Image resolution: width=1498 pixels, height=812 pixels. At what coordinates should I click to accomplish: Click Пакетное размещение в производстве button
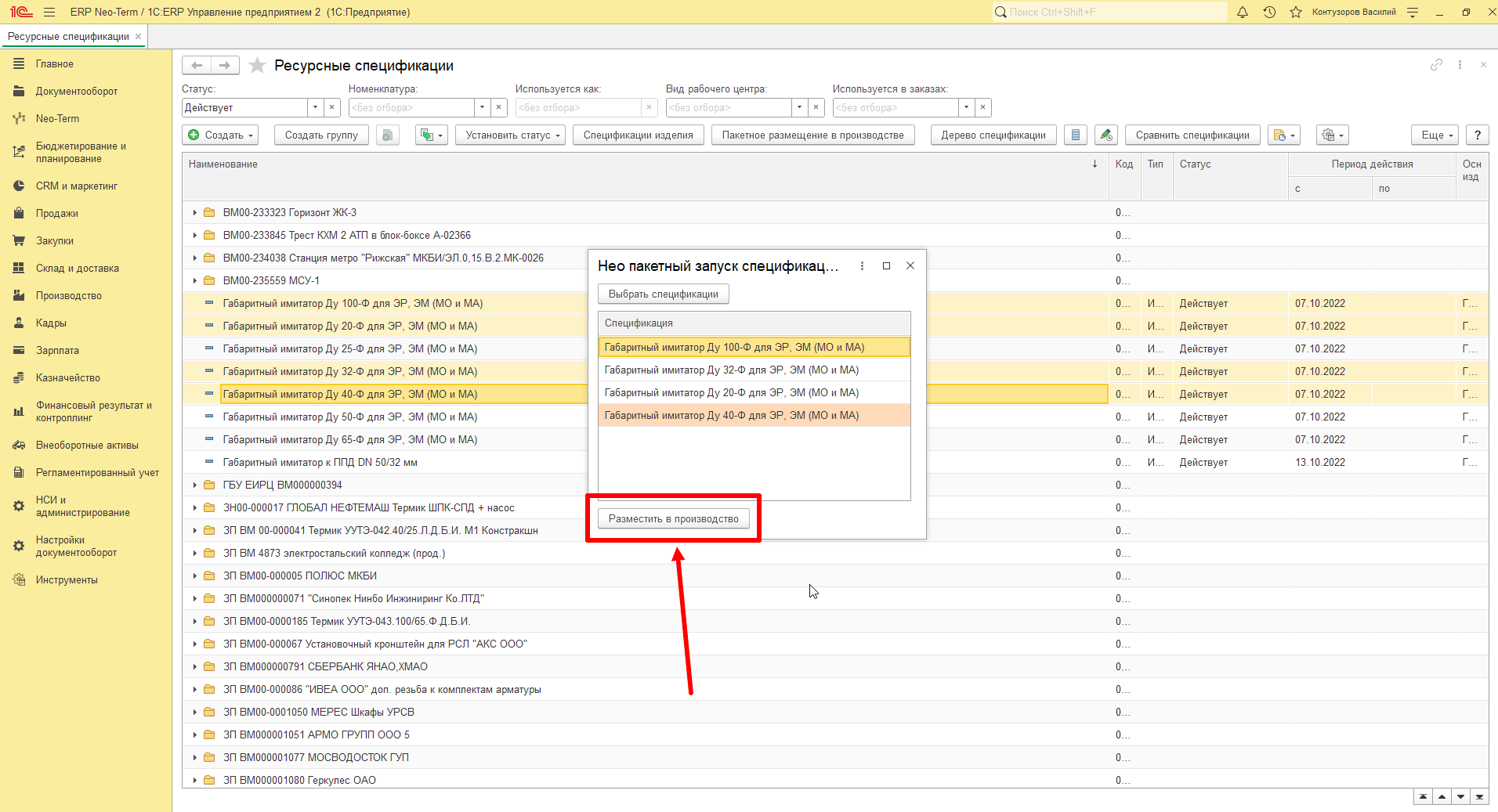click(813, 135)
